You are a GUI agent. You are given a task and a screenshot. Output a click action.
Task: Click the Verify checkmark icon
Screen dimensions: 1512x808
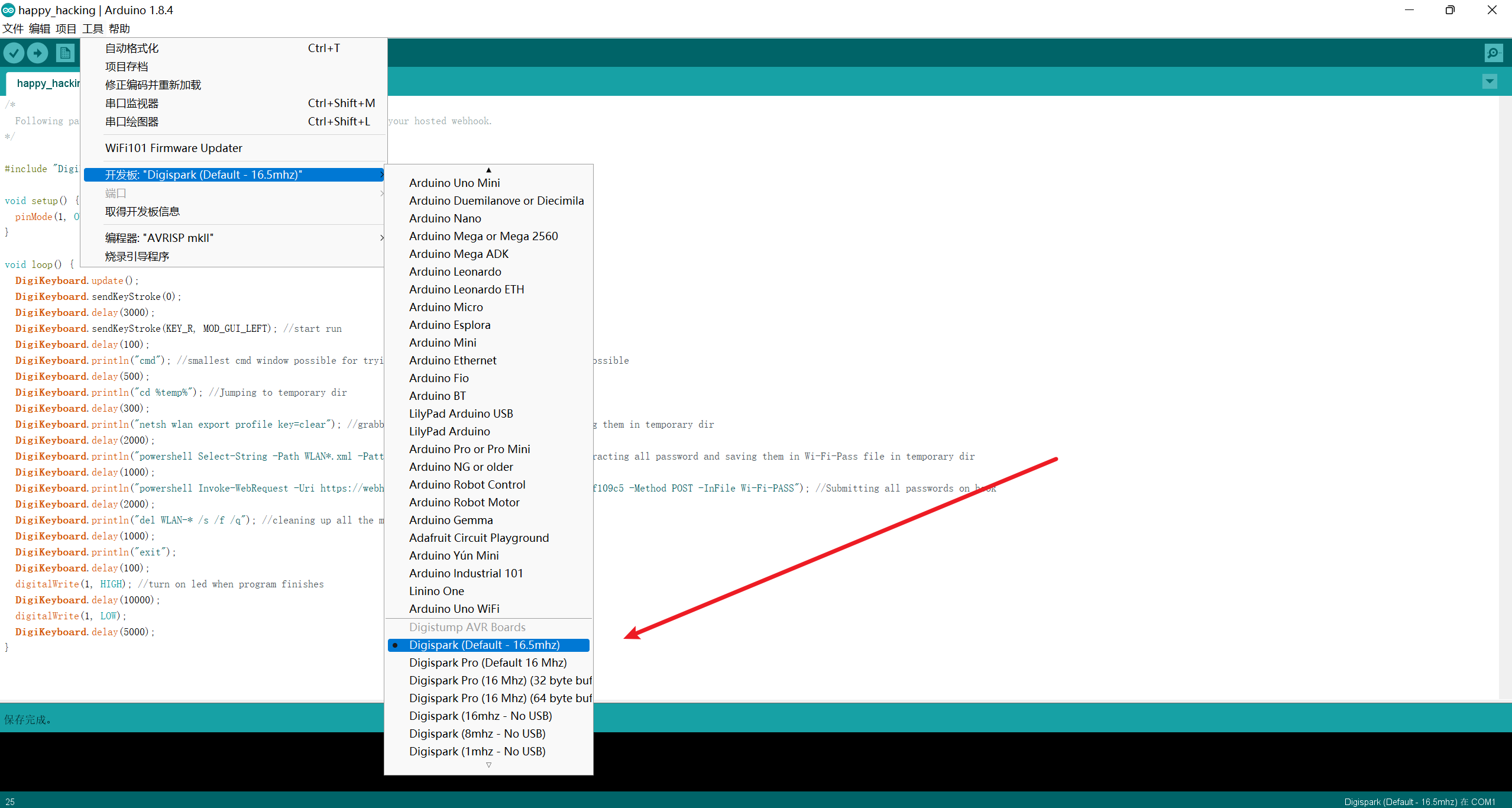point(14,53)
